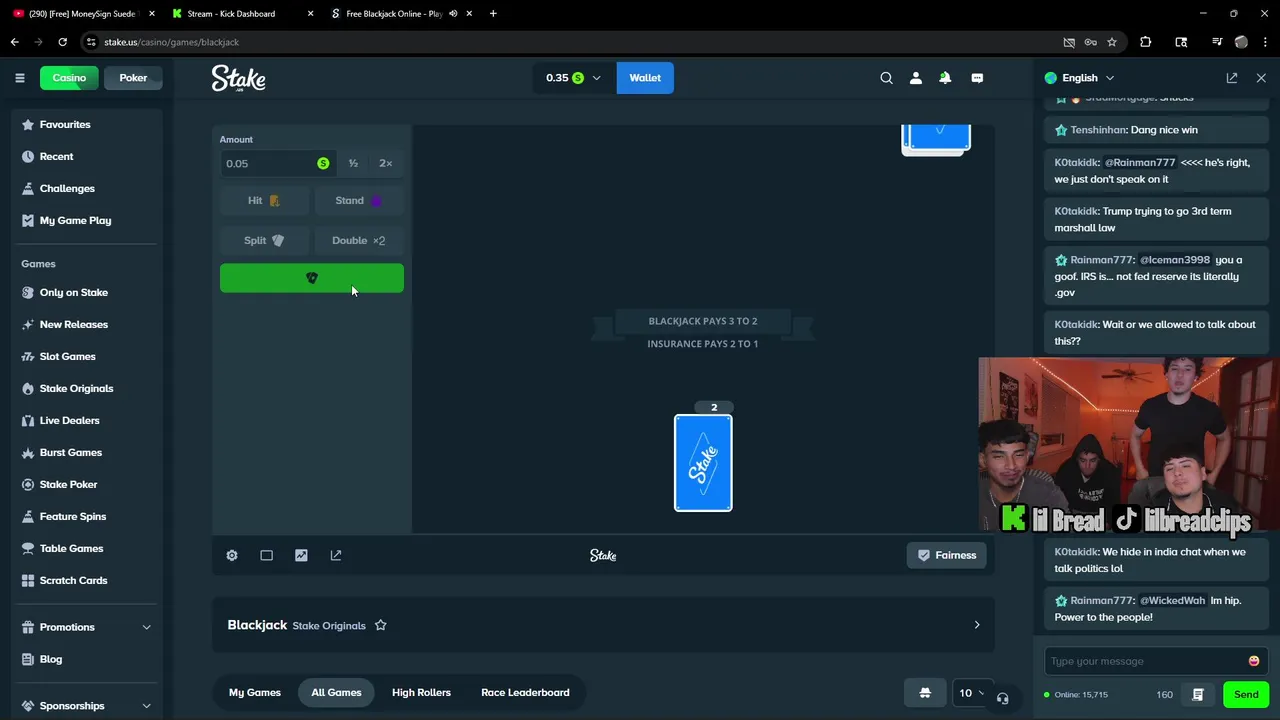The height and width of the screenshot is (720, 1280).
Task: Open live stats chart icon
Action: click(x=301, y=555)
